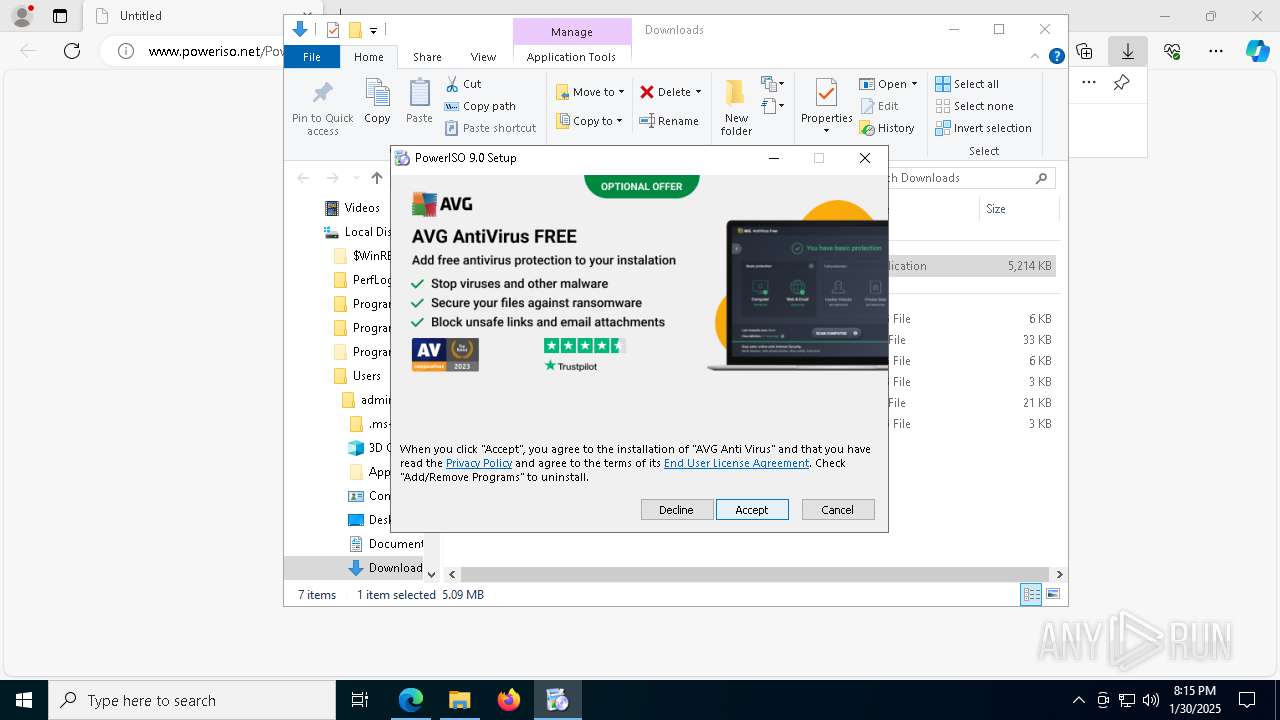This screenshot has height=720, width=1280.
Task: Open the New item dropdown icon
Action: [772, 84]
